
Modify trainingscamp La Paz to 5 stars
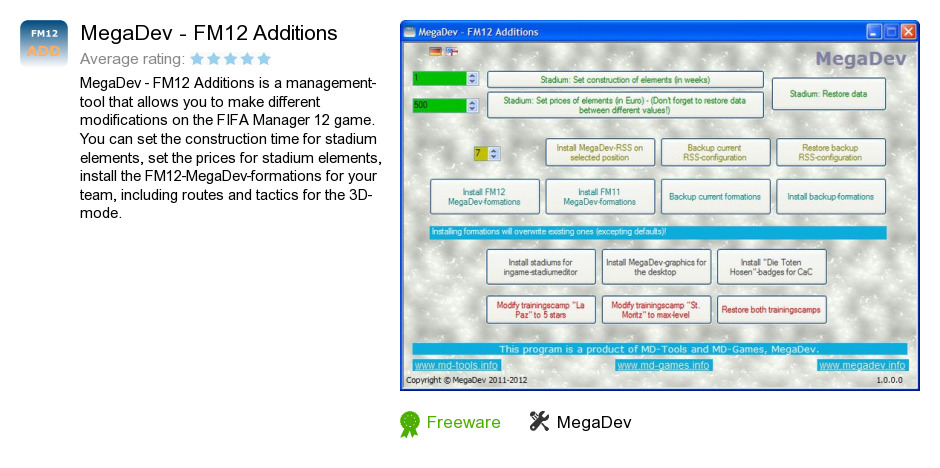541,310
